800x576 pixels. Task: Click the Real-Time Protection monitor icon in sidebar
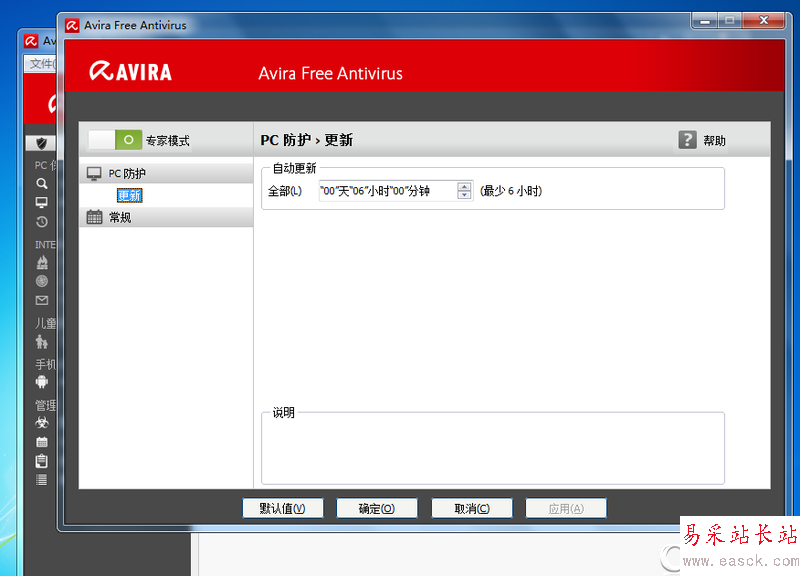coord(42,203)
